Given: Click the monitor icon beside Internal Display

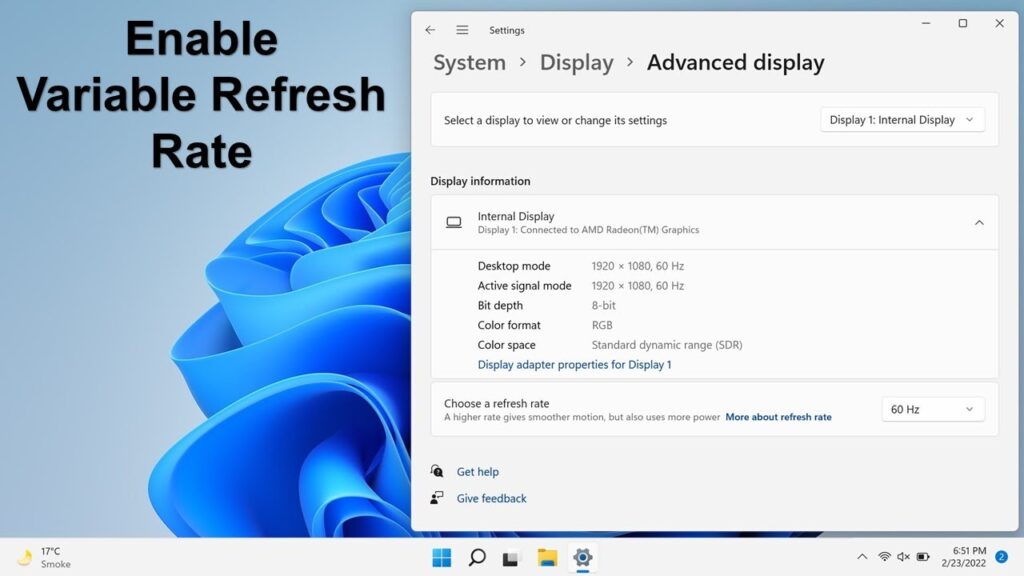Looking at the screenshot, I should [456, 222].
